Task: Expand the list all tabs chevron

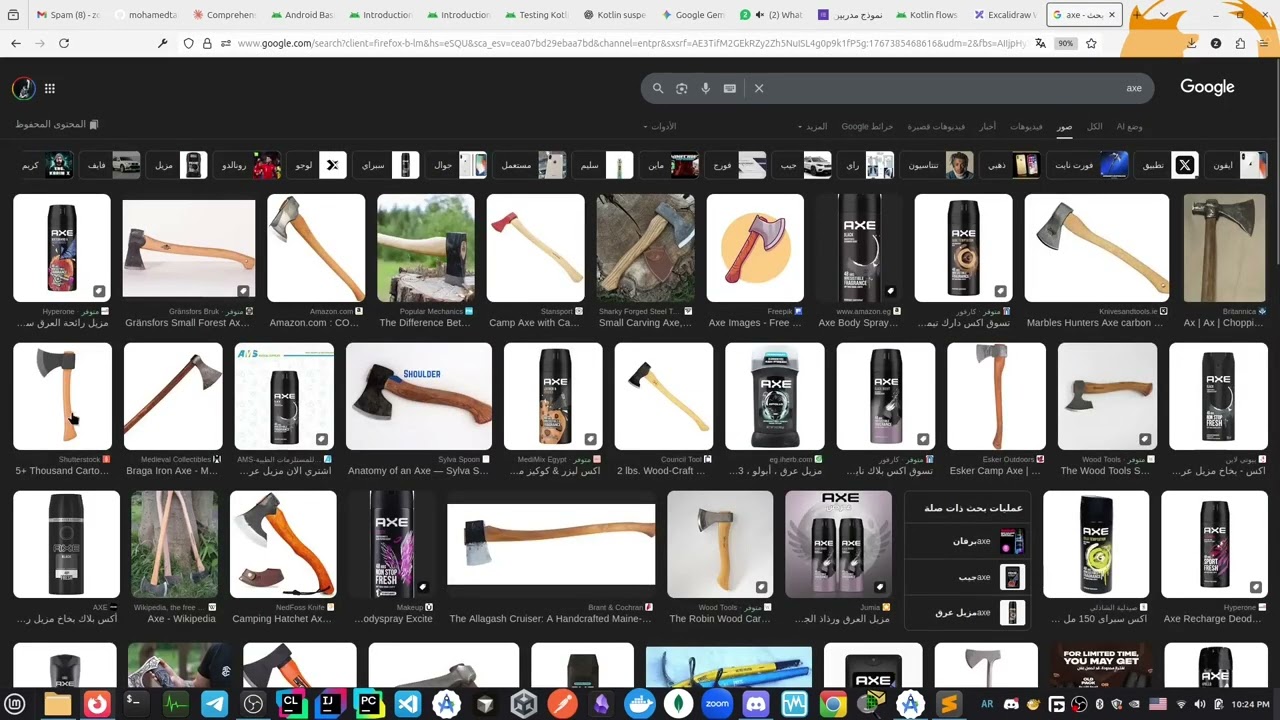Action: pyautogui.click(x=1166, y=15)
